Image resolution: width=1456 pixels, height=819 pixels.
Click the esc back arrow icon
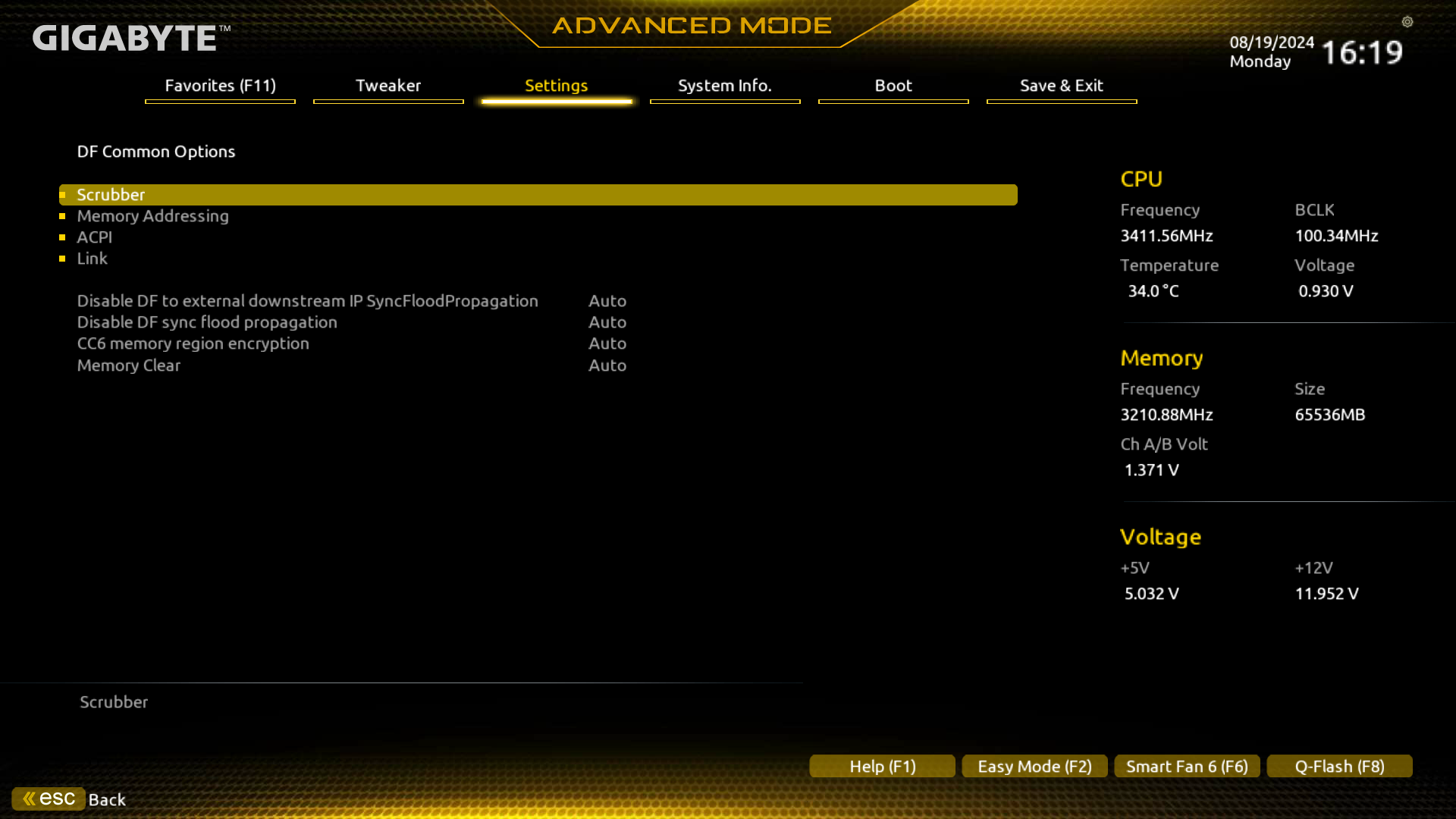tap(48, 799)
